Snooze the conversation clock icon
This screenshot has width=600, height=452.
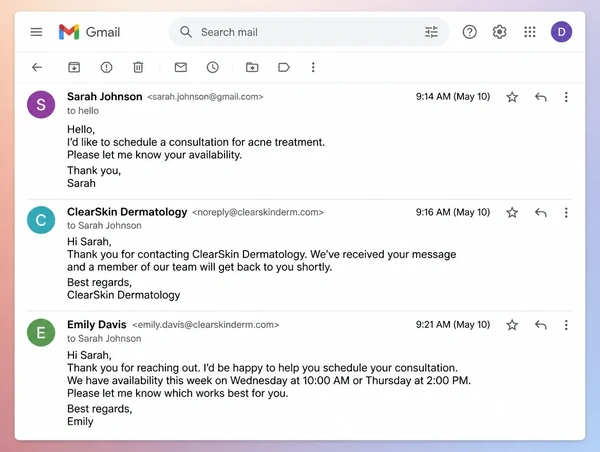tap(213, 67)
